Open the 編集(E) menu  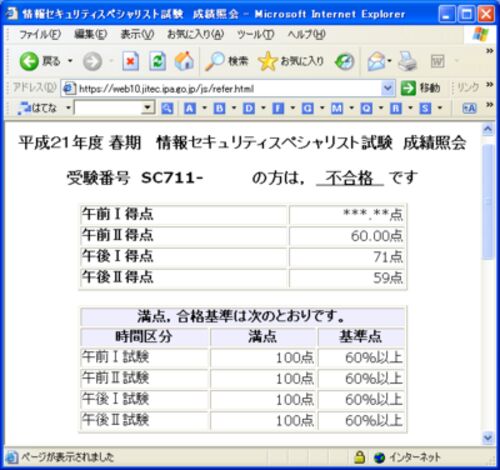91,34
